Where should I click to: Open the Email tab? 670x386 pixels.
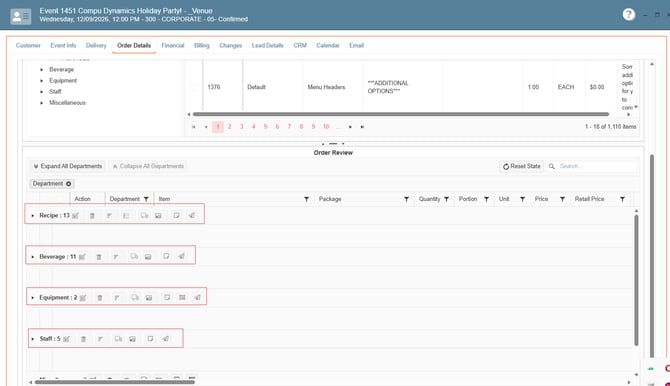click(356, 45)
